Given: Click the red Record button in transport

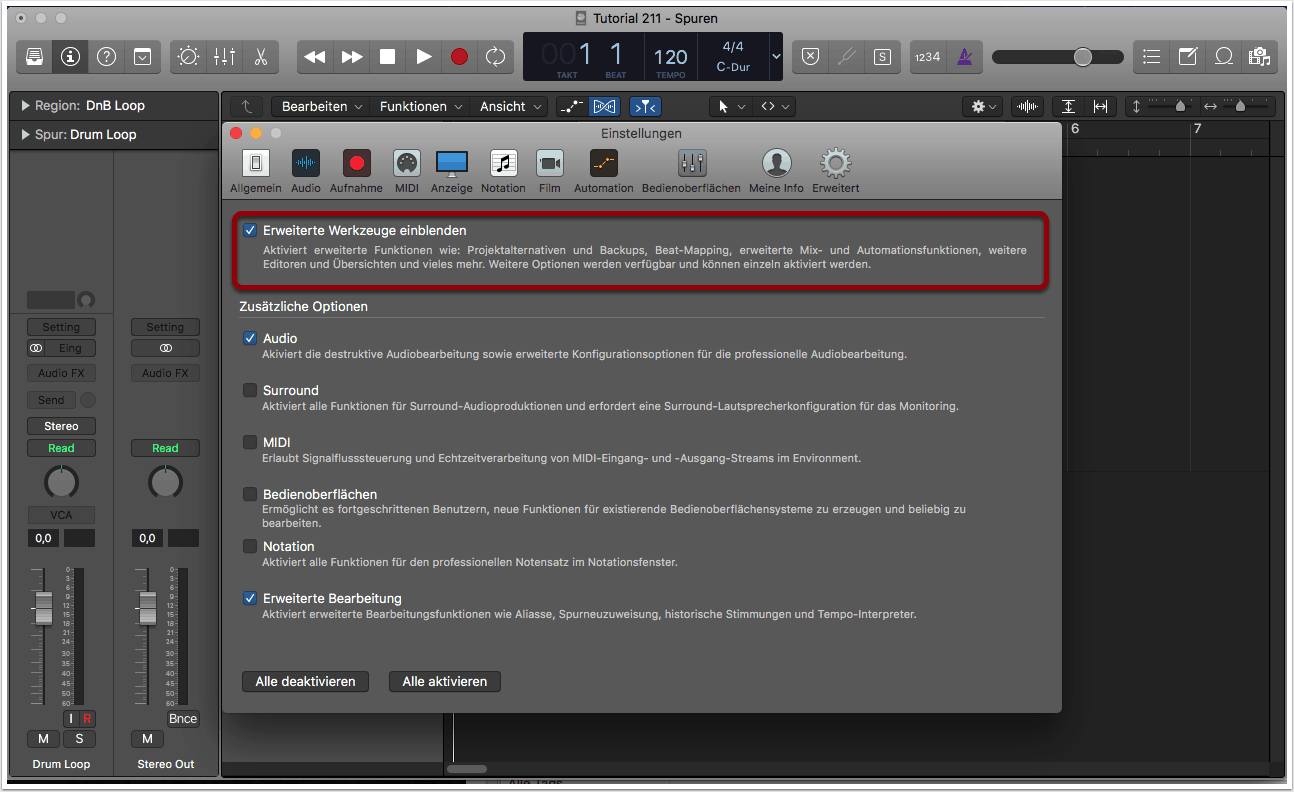Looking at the screenshot, I should (459, 57).
